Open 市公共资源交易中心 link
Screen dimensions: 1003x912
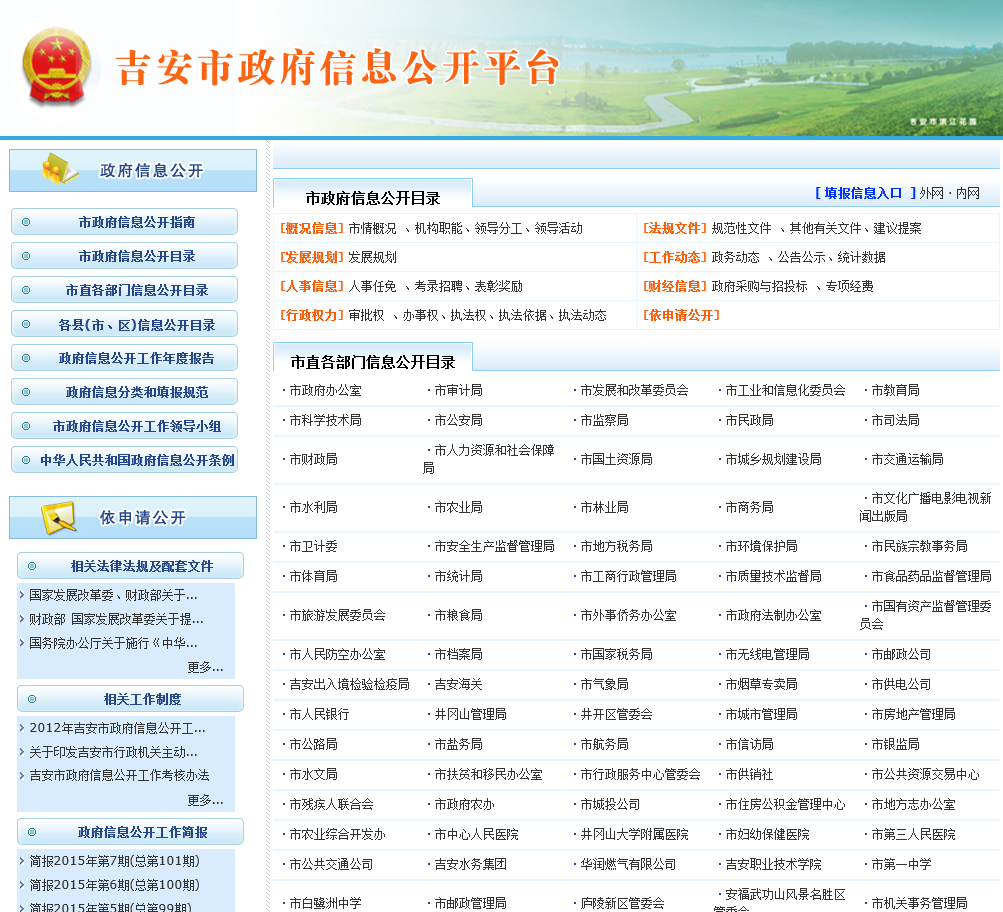coord(925,774)
